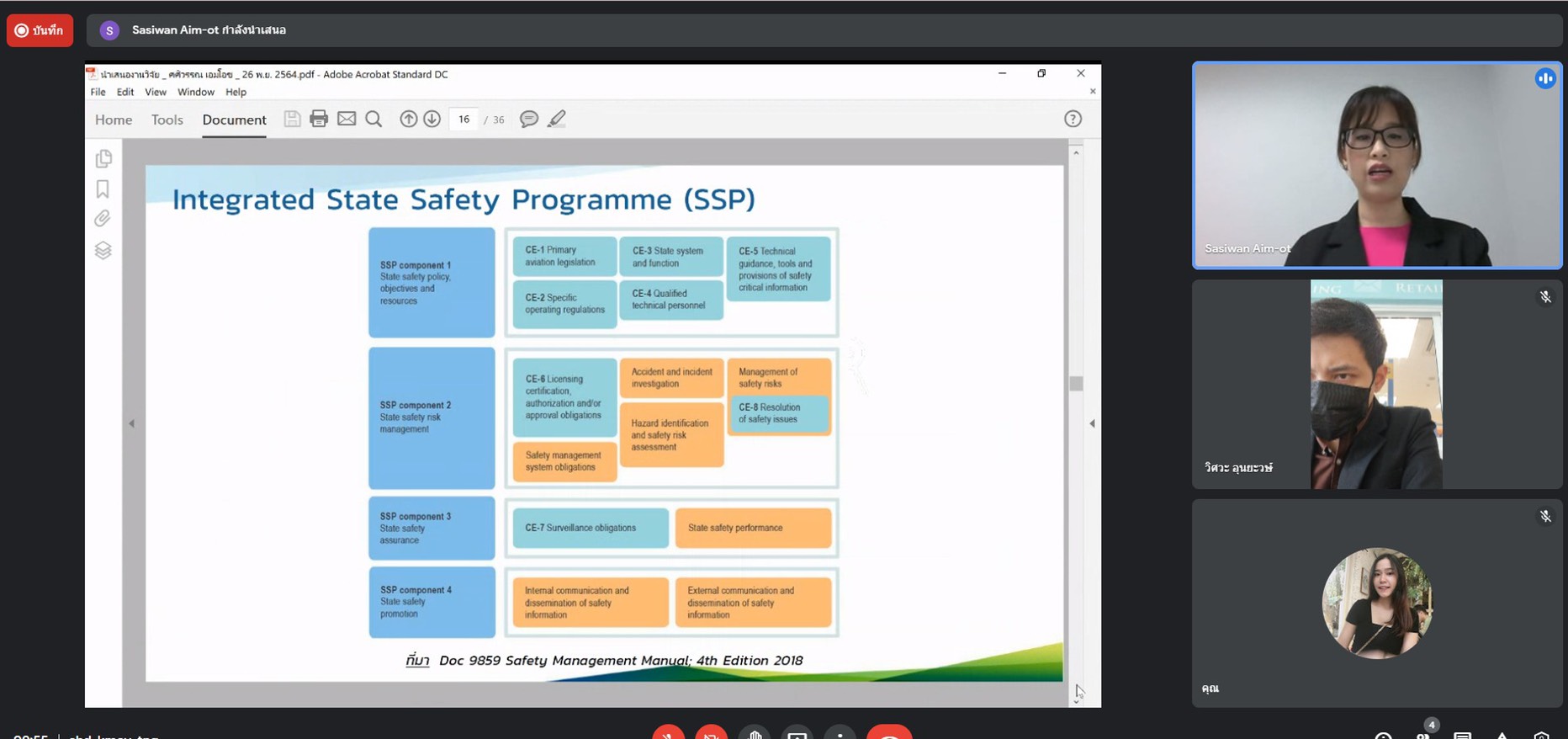
Task: Click the page number field showing 16
Action: (464, 120)
